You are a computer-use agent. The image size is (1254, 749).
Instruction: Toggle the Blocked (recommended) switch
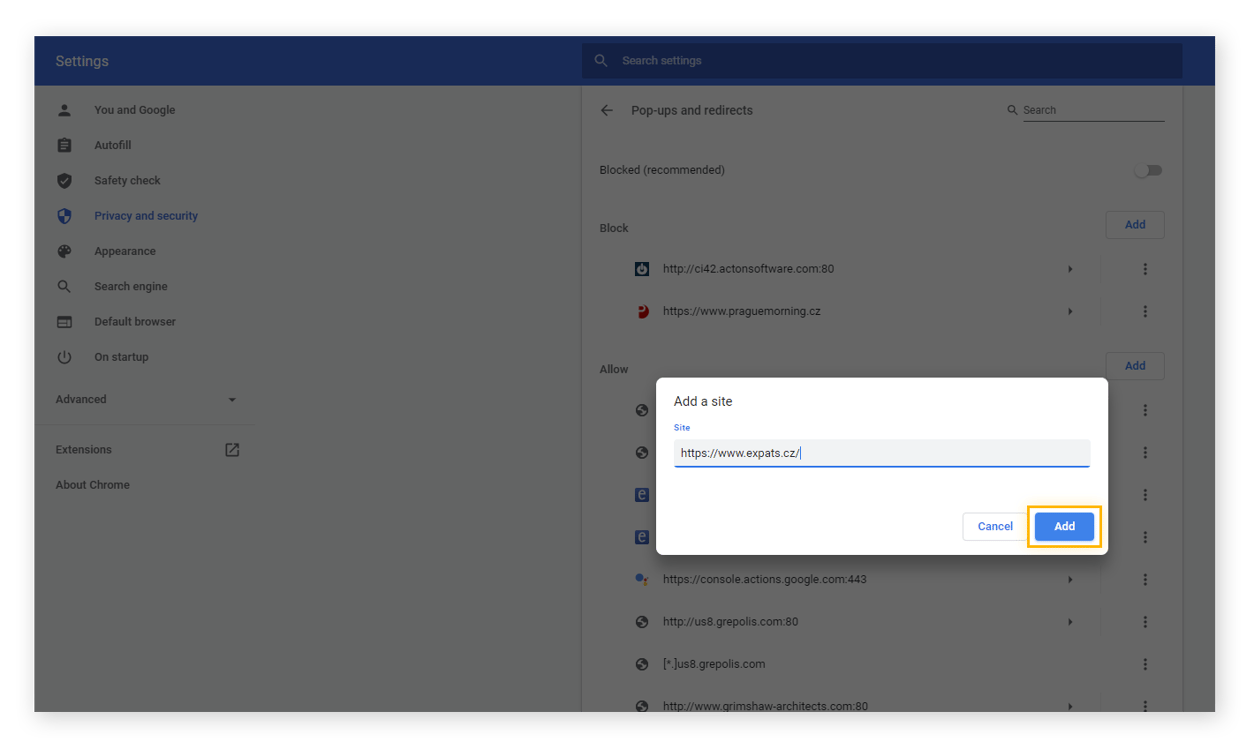[x=1148, y=170]
